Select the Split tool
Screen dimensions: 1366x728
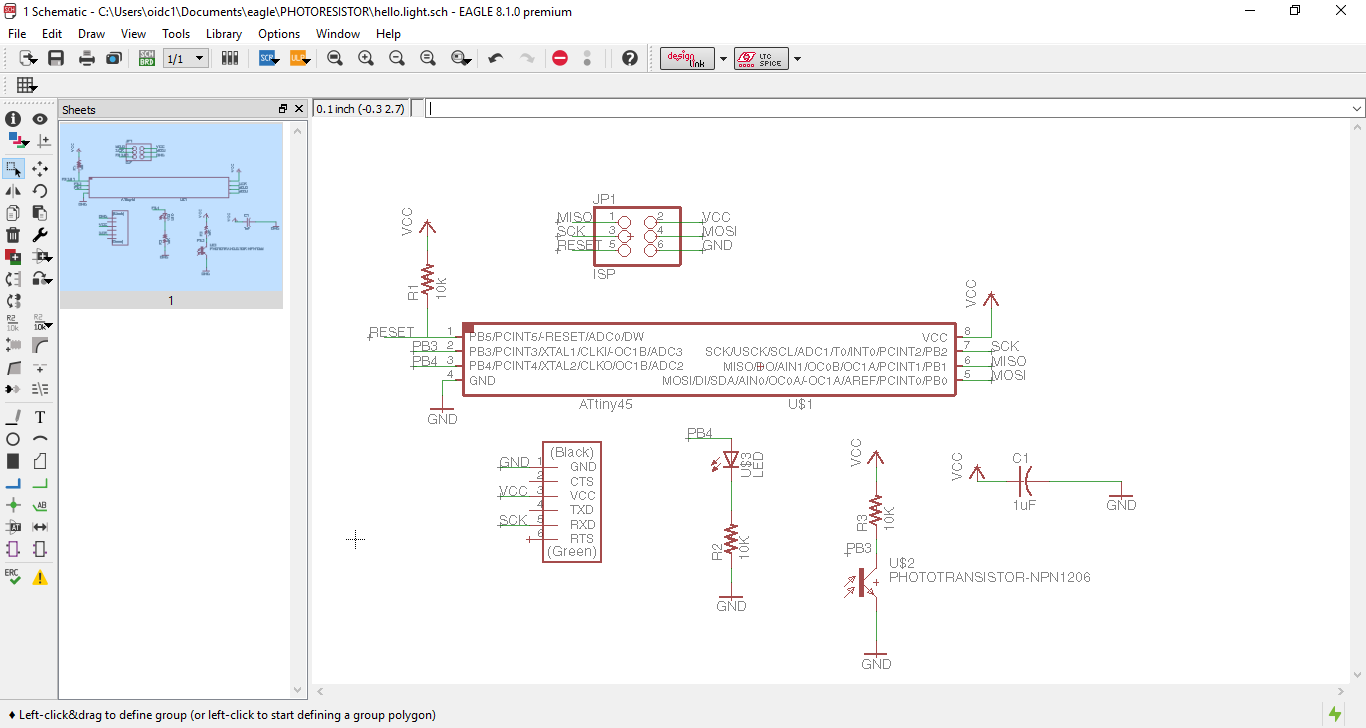tap(13, 367)
